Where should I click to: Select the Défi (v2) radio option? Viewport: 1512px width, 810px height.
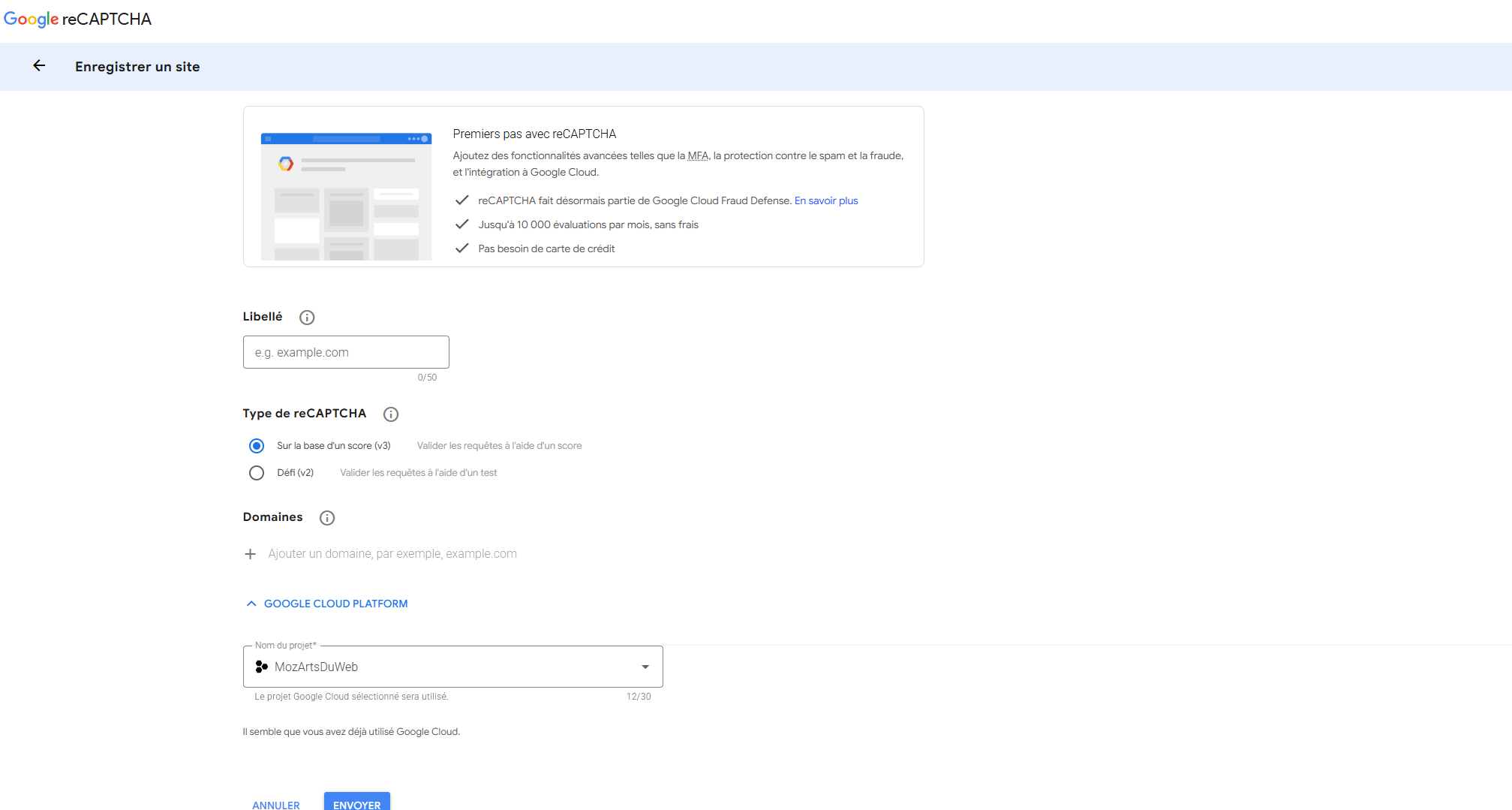click(x=257, y=473)
